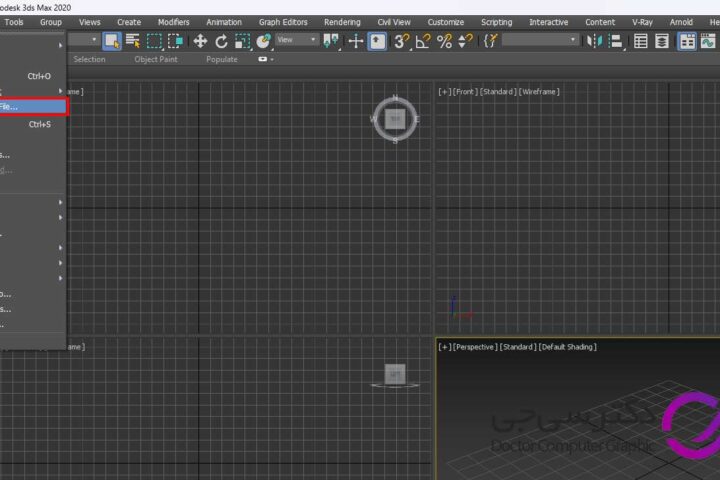The width and height of the screenshot is (720, 480).
Task: Click Perspective viewport [+] menu
Action: [444, 347]
